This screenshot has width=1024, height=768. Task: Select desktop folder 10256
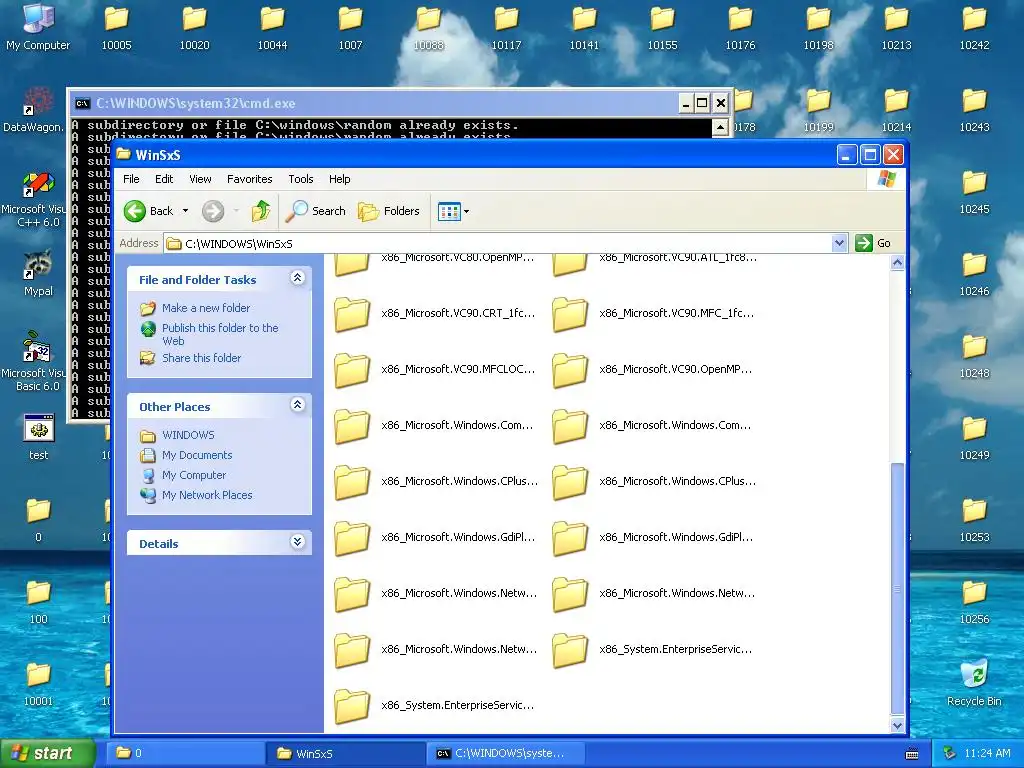point(974,602)
